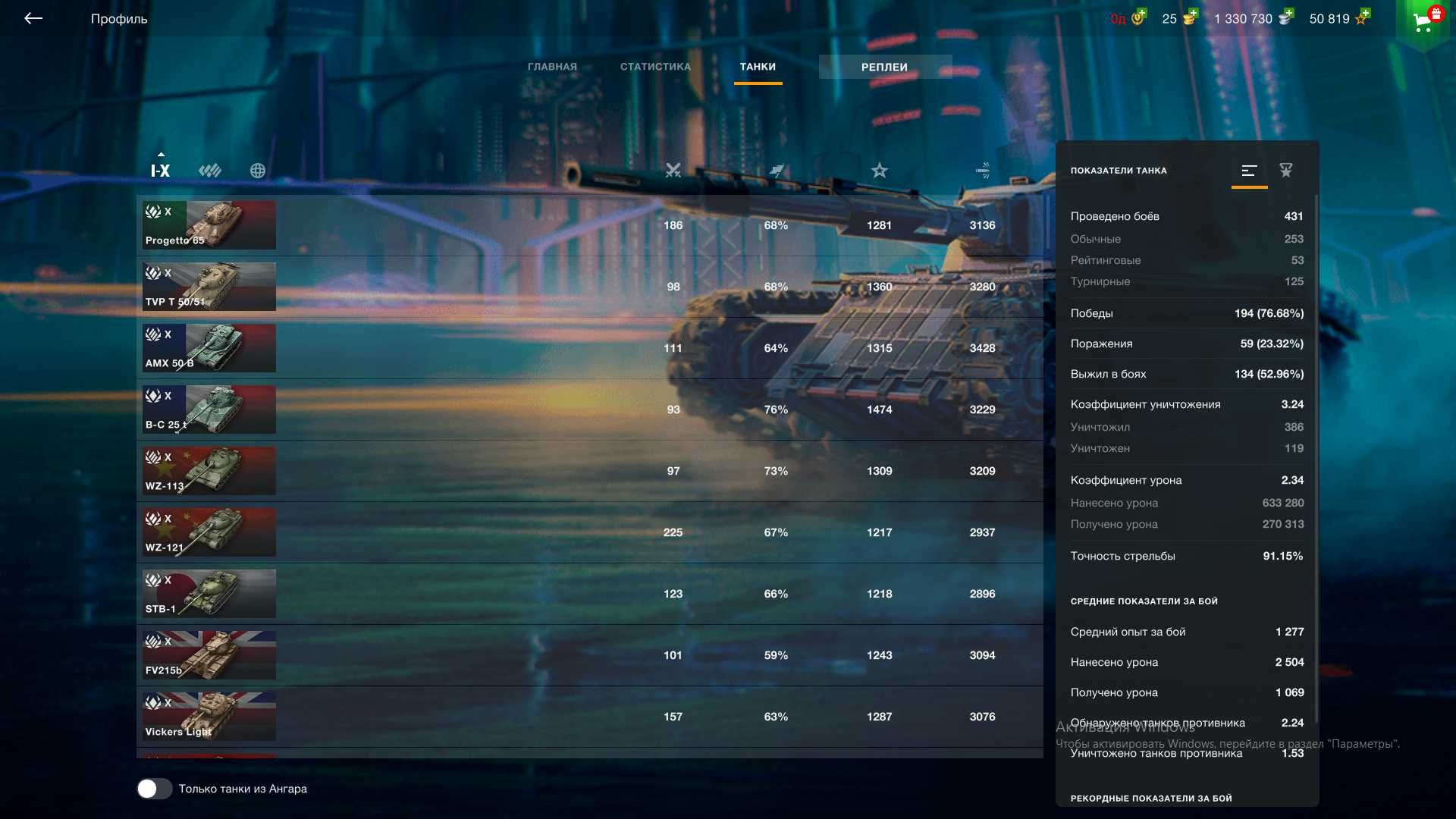This screenshot has width=1456, height=819.
Task: Click 'Точность стрельбы' stat row
Action: point(1187,556)
